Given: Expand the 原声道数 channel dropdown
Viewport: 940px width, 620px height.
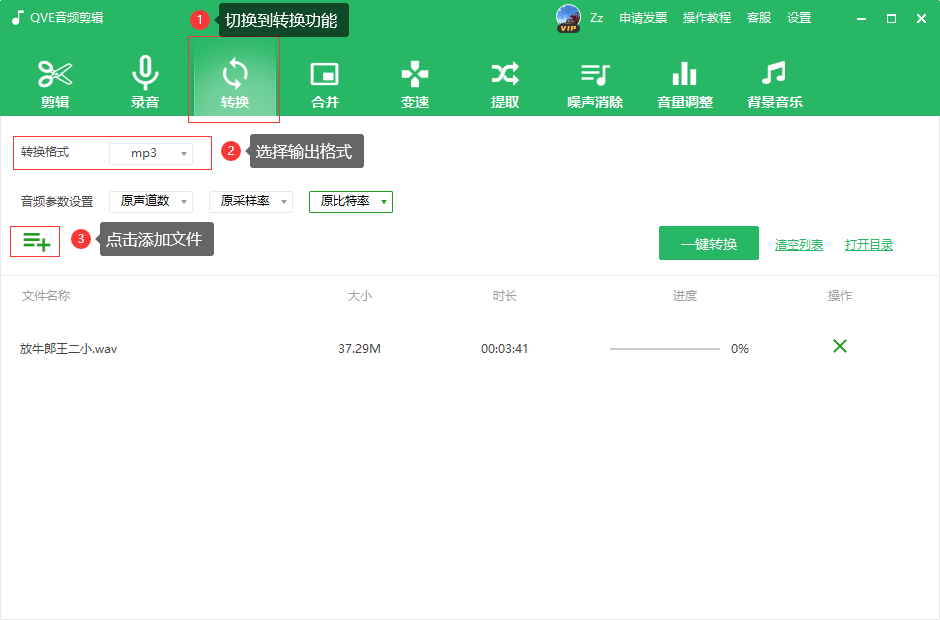Looking at the screenshot, I should tap(150, 200).
